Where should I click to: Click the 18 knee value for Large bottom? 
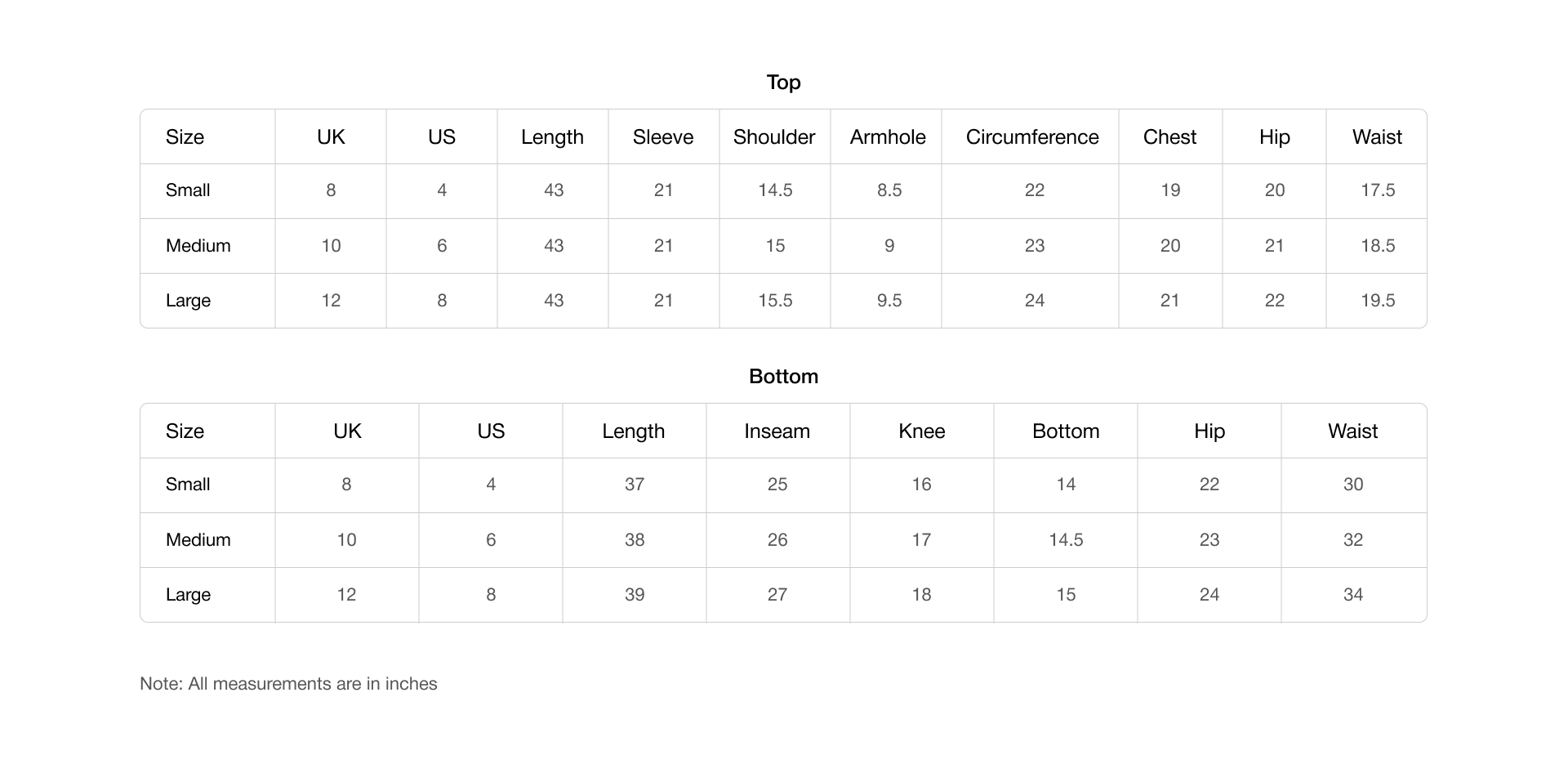(921, 595)
